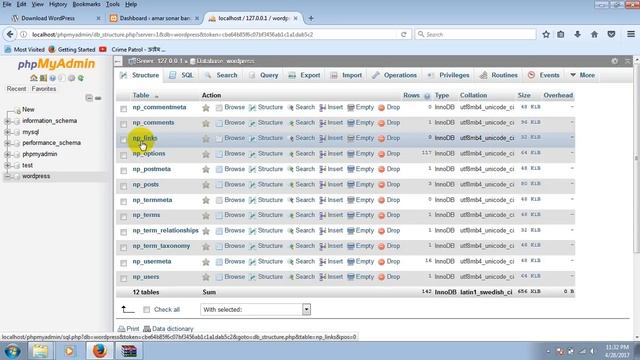This screenshot has height=360, width=640.
Task: Open the Import tab
Action: 347,75
